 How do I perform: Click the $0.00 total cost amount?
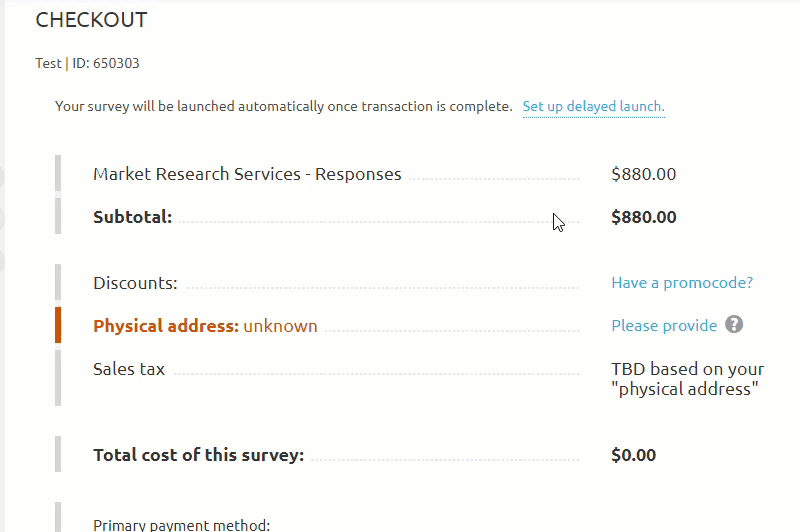633,455
